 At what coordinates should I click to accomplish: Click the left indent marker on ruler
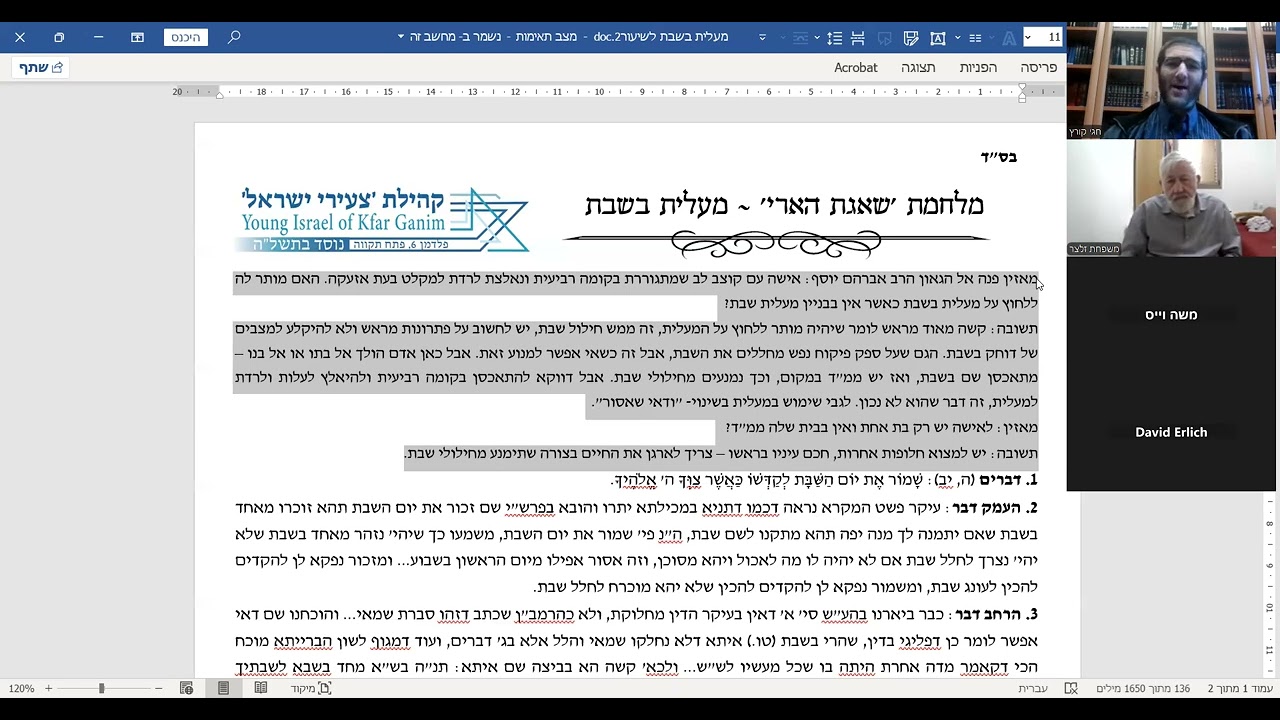point(220,94)
